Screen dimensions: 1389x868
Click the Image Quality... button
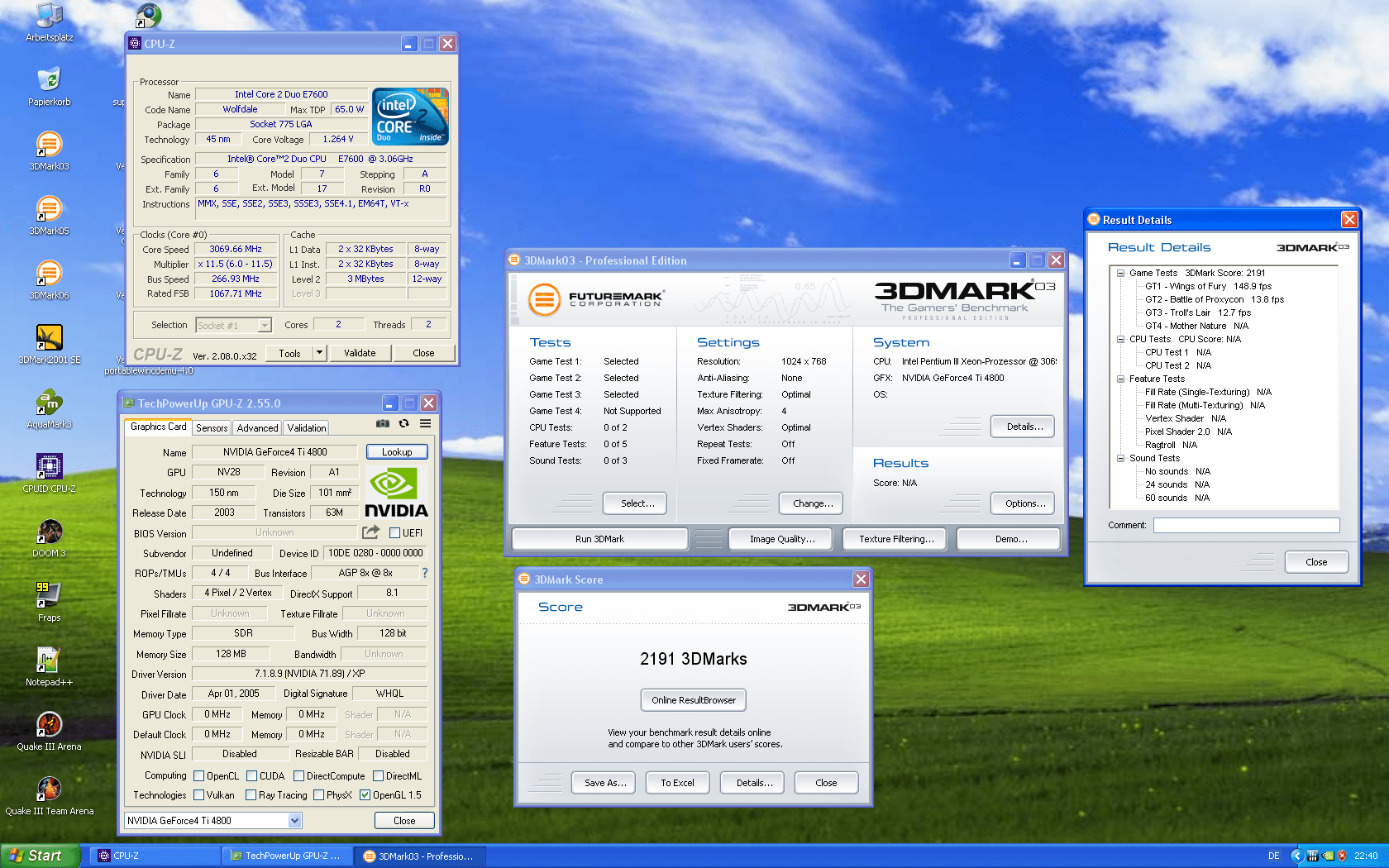[782, 539]
